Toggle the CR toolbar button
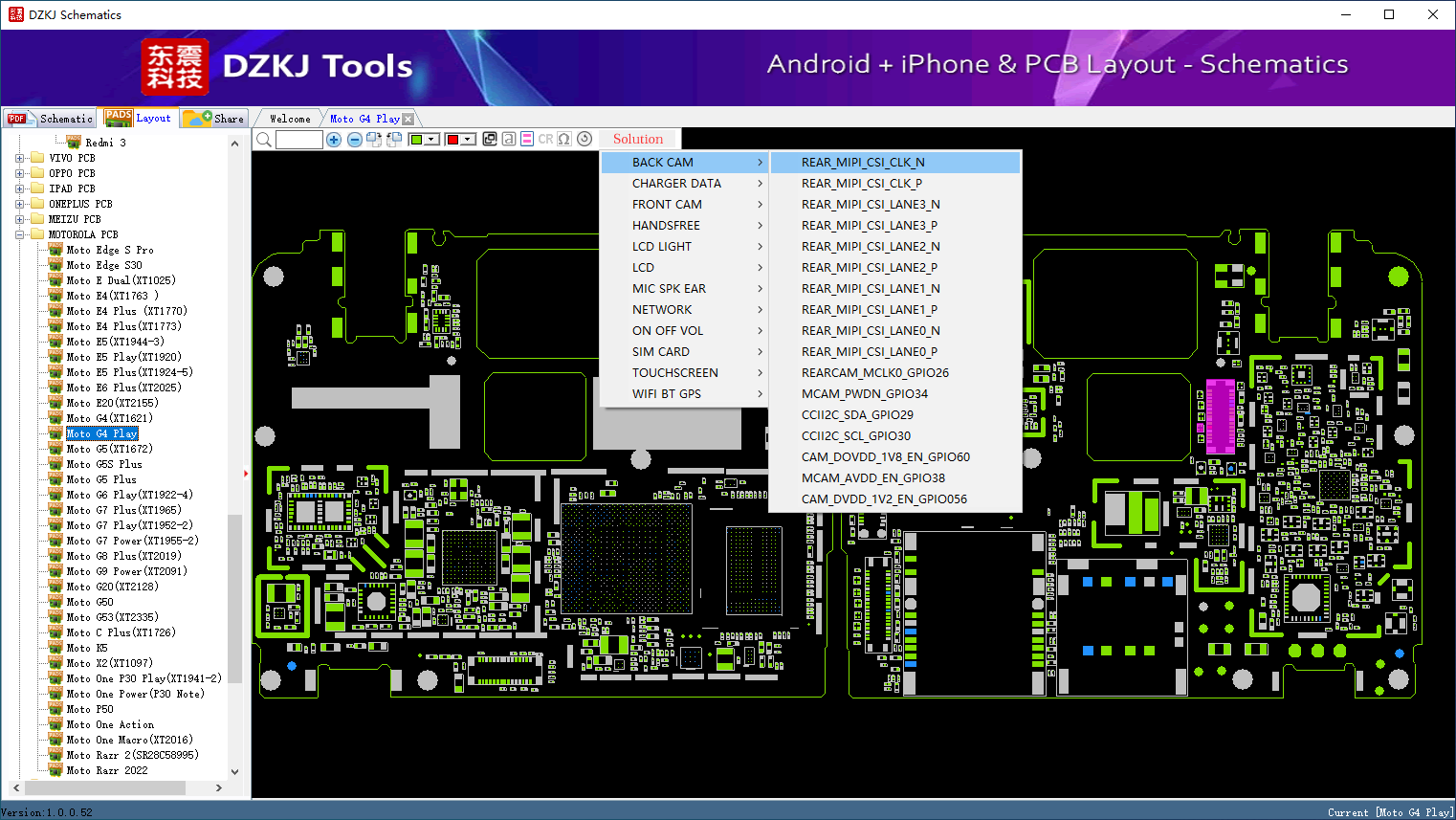1456x820 pixels. [x=545, y=140]
